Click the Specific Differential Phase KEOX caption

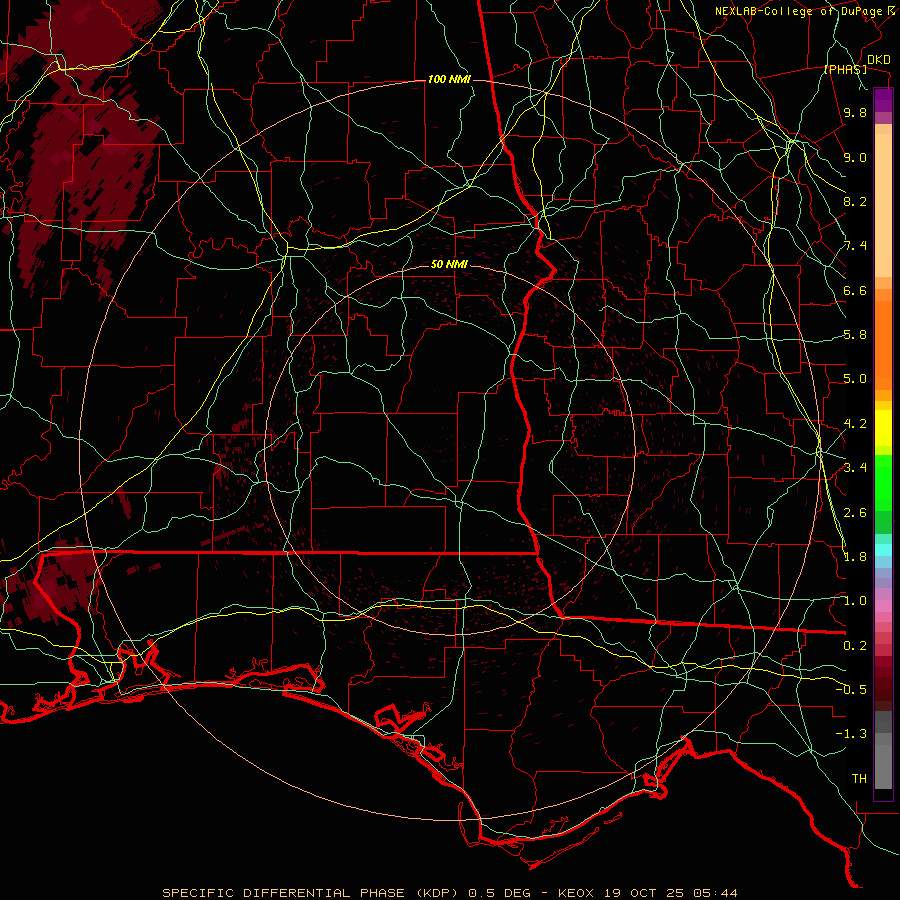point(450,893)
